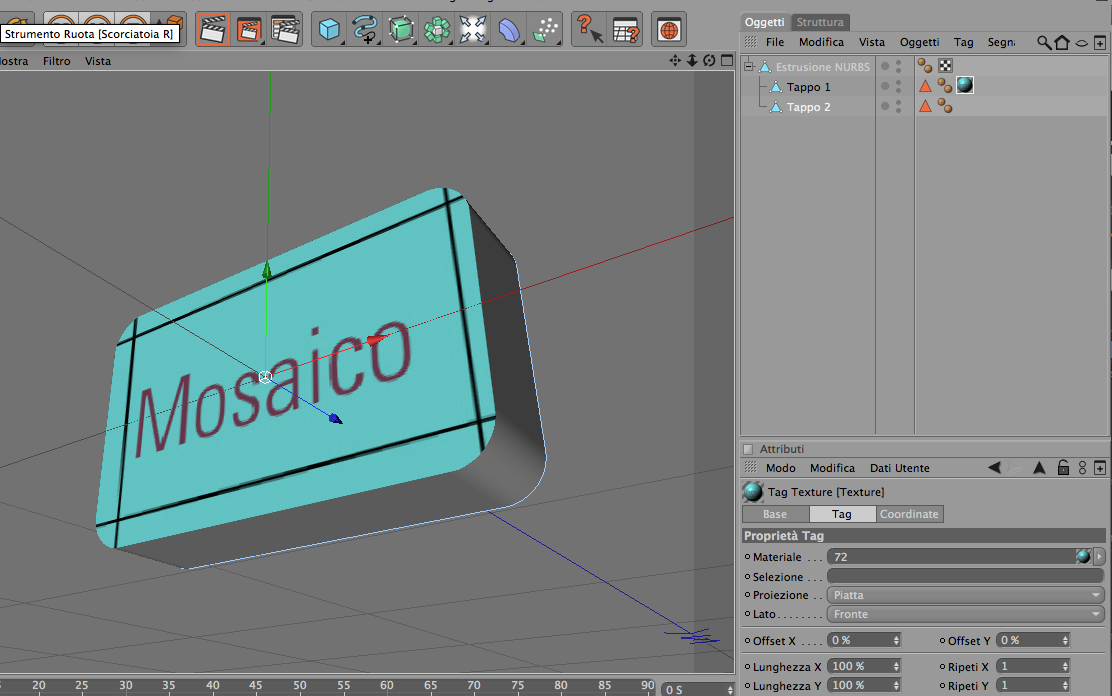Activate the context help cursor icon
This screenshot has width=1112, height=696.
point(589,30)
